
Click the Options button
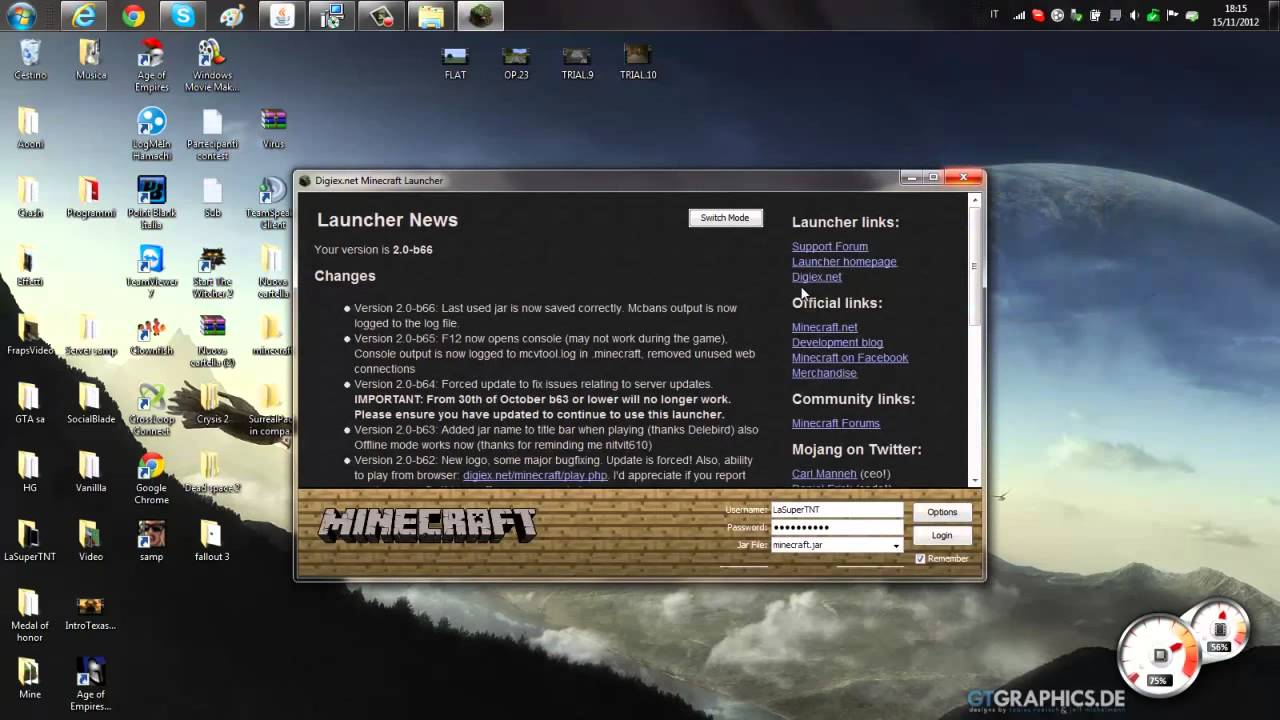942,512
